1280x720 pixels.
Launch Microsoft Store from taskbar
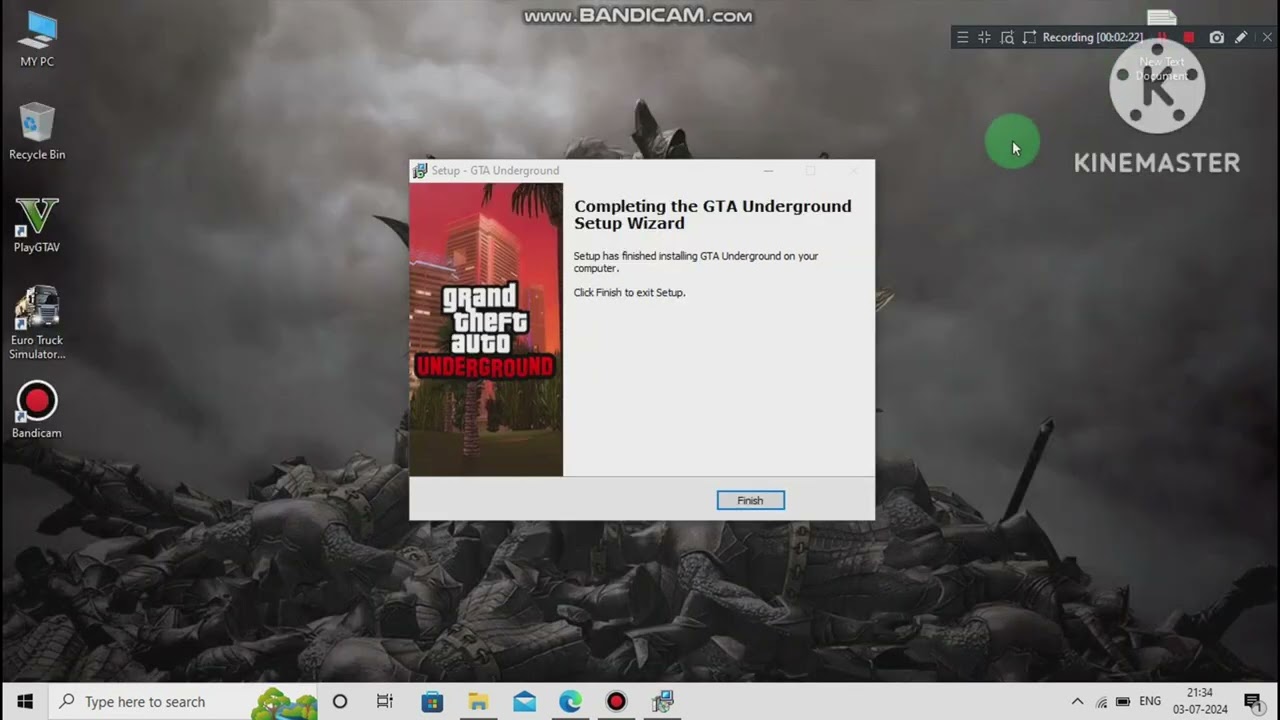coord(432,701)
